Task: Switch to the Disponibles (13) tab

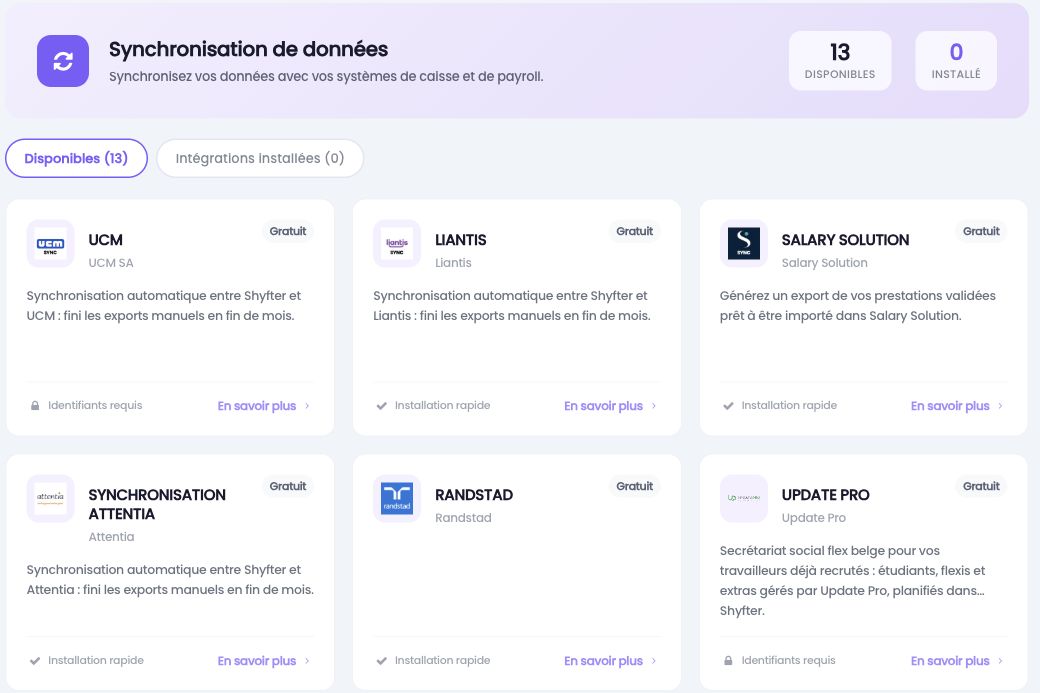Action: tap(76, 158)
